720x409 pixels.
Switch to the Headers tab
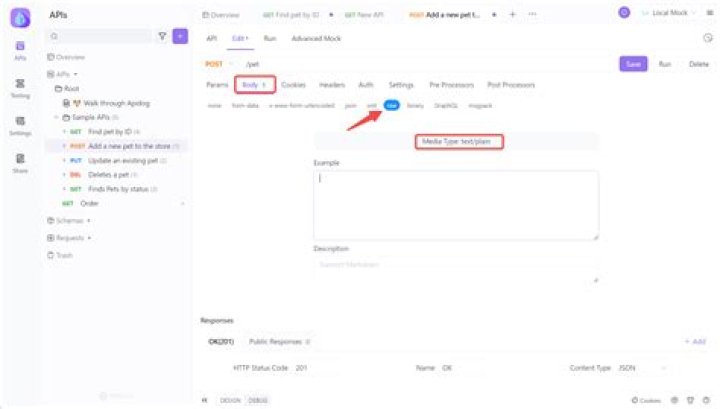point(332,85)
